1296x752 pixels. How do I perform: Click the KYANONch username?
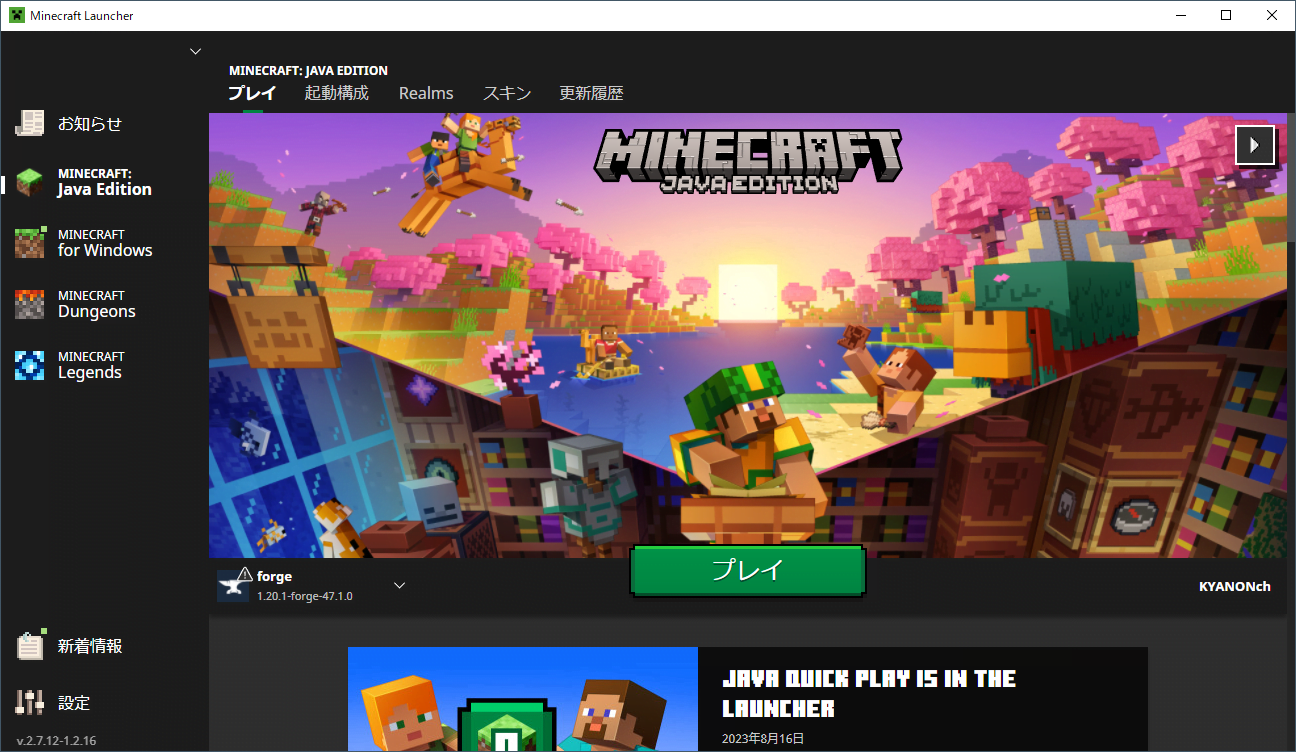point(1234,586)
